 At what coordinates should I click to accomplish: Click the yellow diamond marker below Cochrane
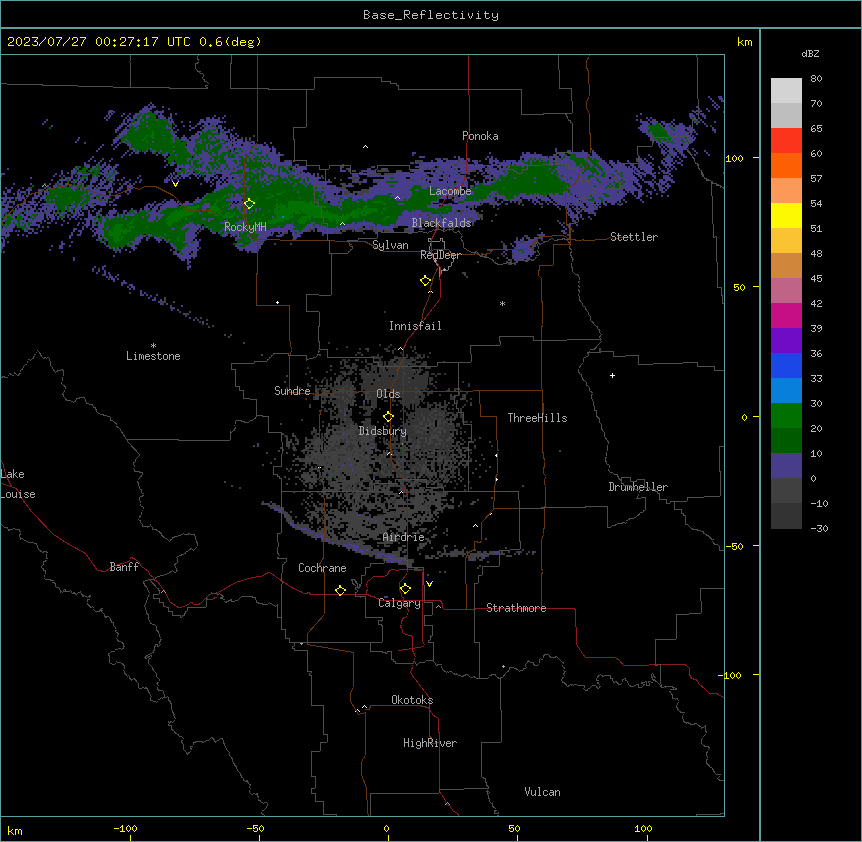[340, 590]
